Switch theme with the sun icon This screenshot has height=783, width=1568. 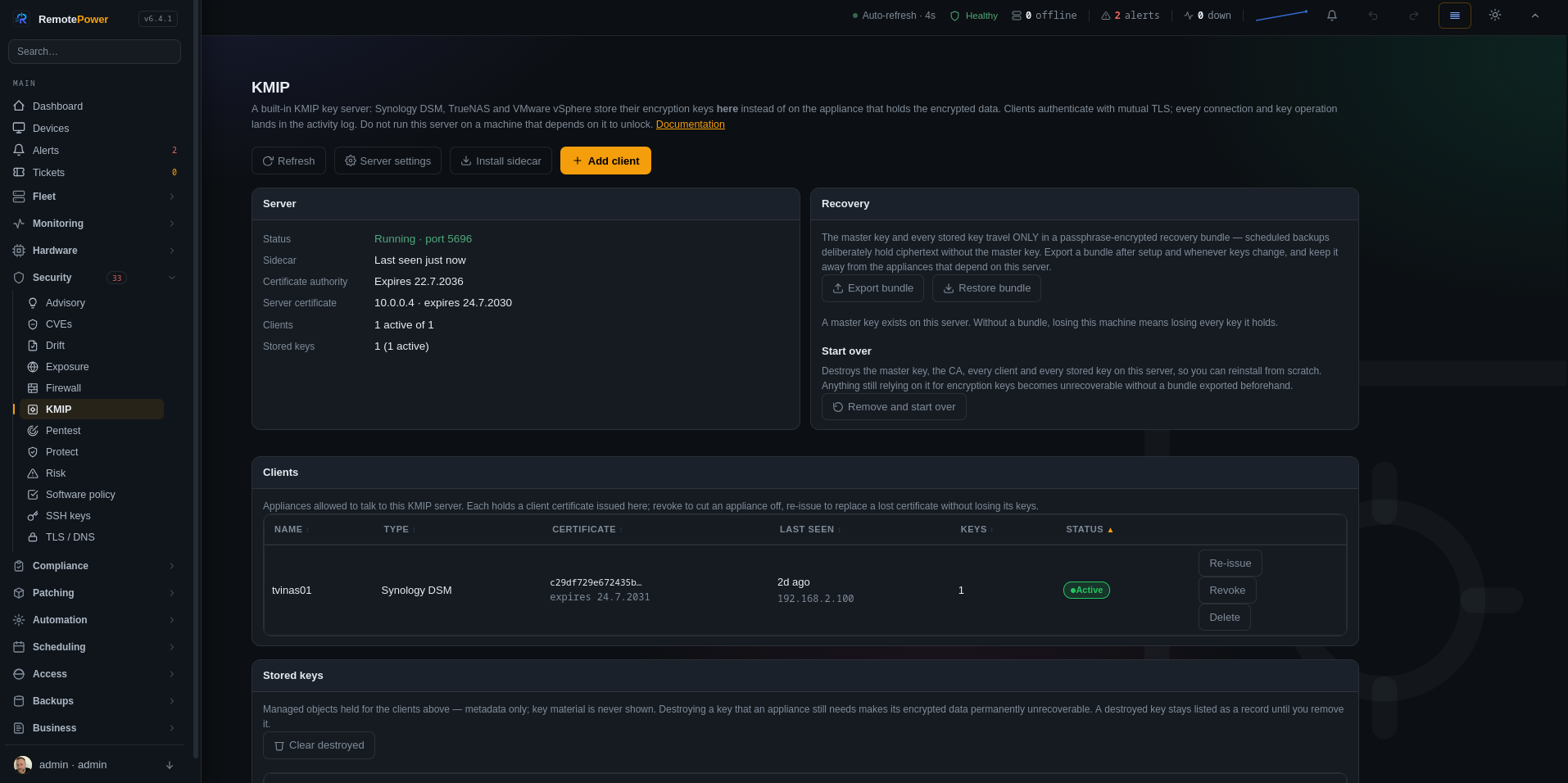1495,16
